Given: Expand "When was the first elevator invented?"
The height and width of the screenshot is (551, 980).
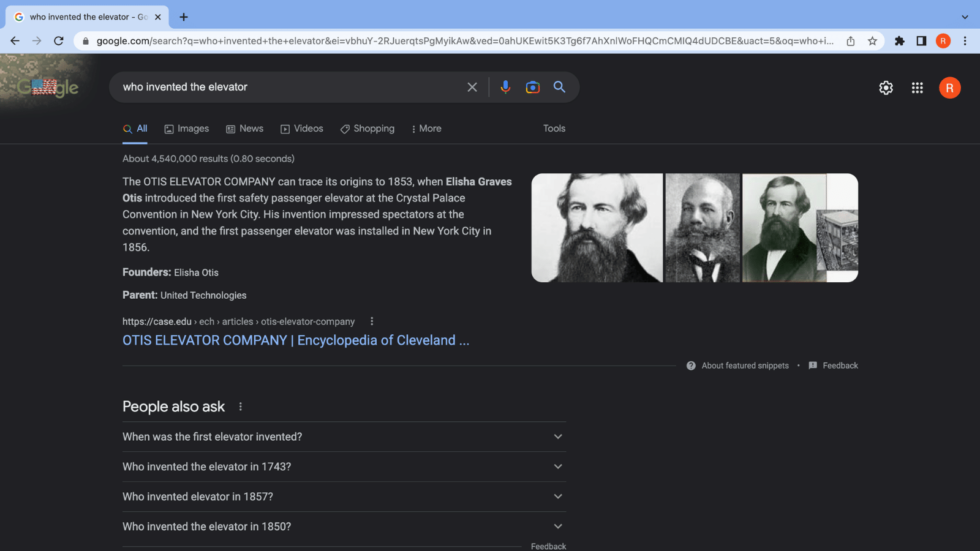Looking at the screenshot, I should [x=558, y=437].
